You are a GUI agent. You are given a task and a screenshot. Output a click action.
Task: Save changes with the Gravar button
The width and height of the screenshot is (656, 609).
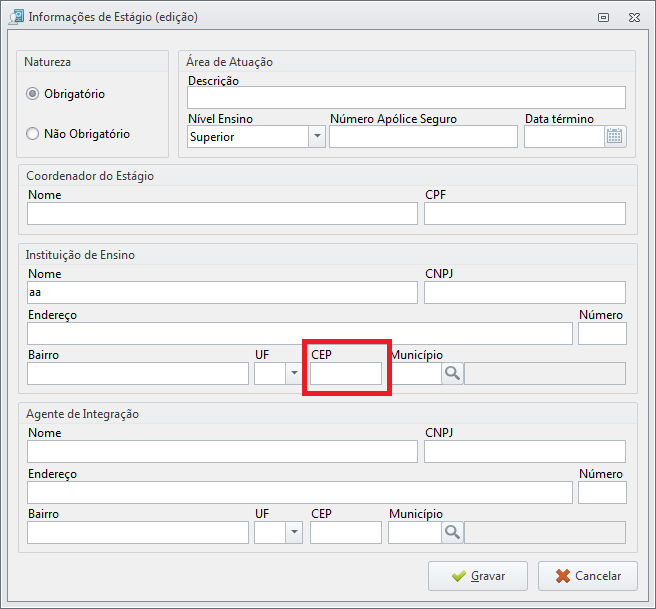coord(478,576)
